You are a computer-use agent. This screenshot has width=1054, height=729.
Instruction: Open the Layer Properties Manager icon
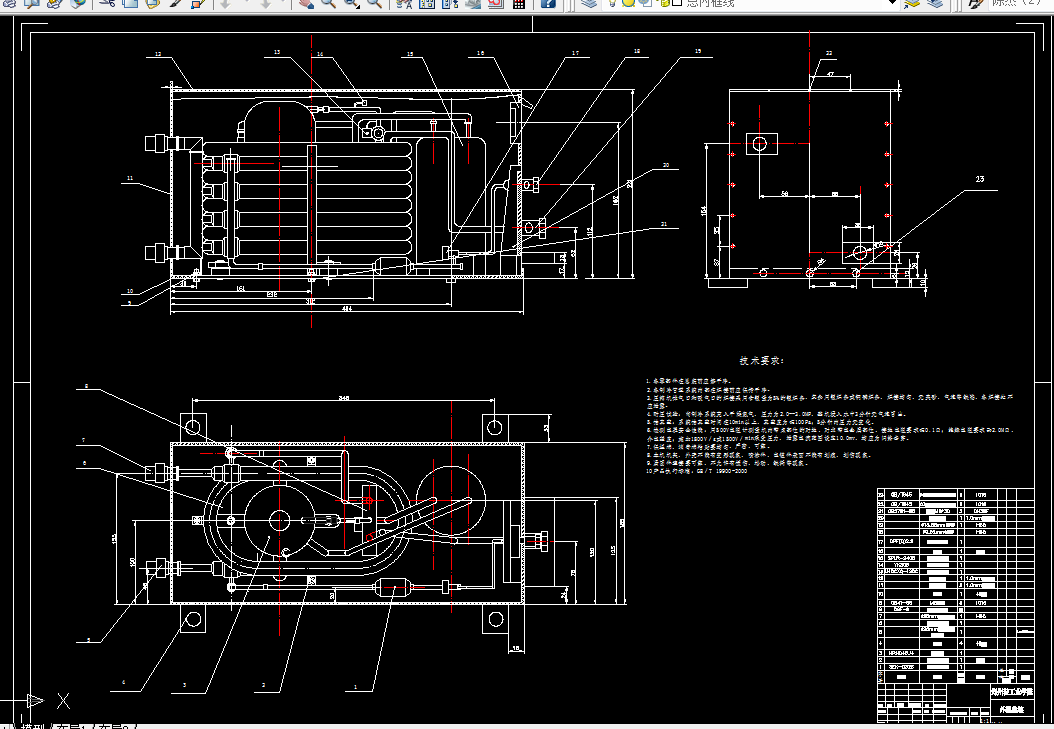coord(589,3)
